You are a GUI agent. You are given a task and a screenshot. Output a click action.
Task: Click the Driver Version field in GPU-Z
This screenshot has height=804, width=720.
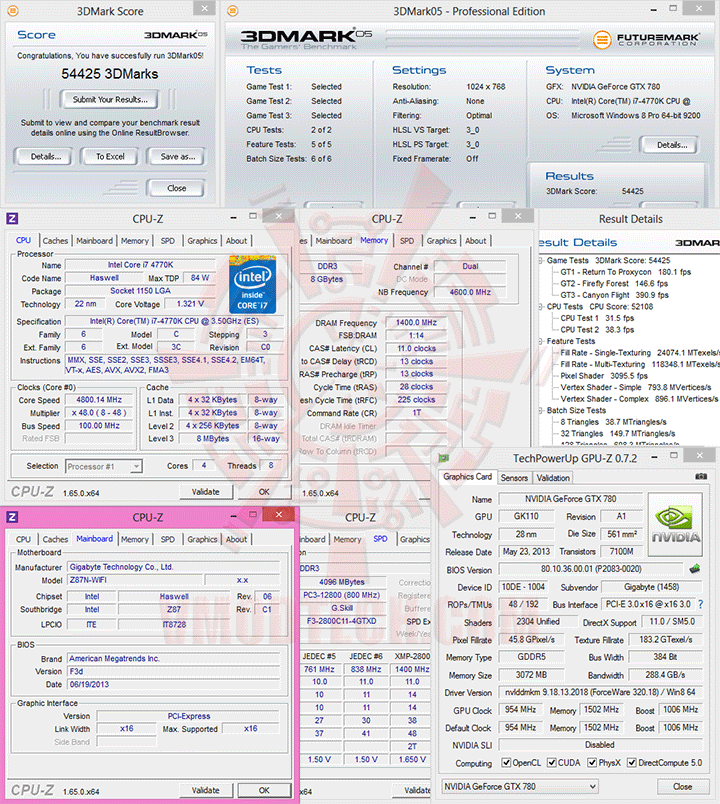click(x=600, y=692)
